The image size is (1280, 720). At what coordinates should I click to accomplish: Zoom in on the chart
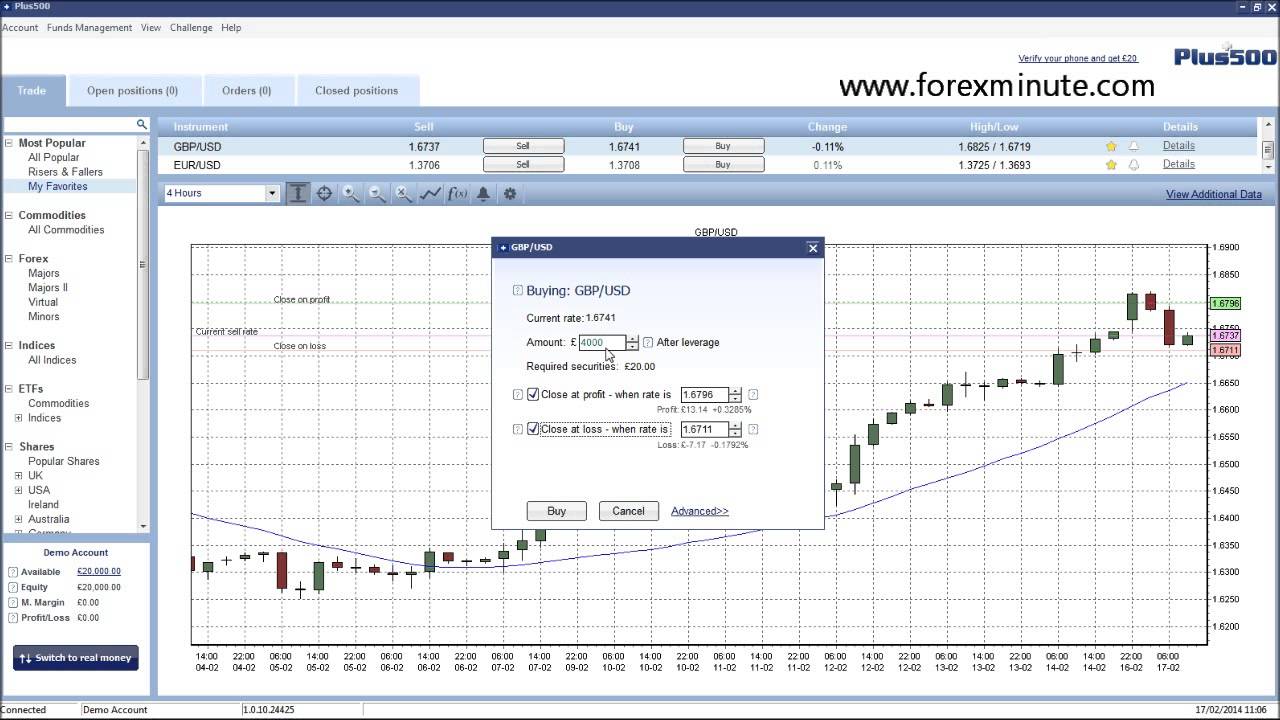click(351, 193)
